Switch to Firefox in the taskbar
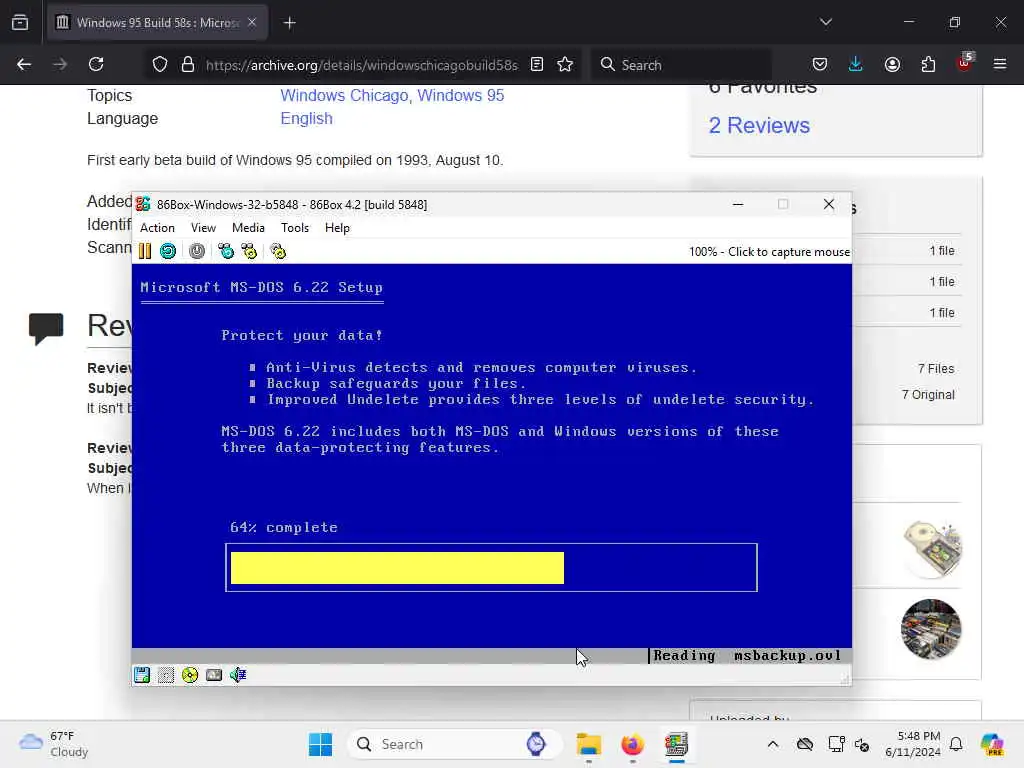This screenshot has width=1024, height=768. pyautogui.click(x=632, y=744)
